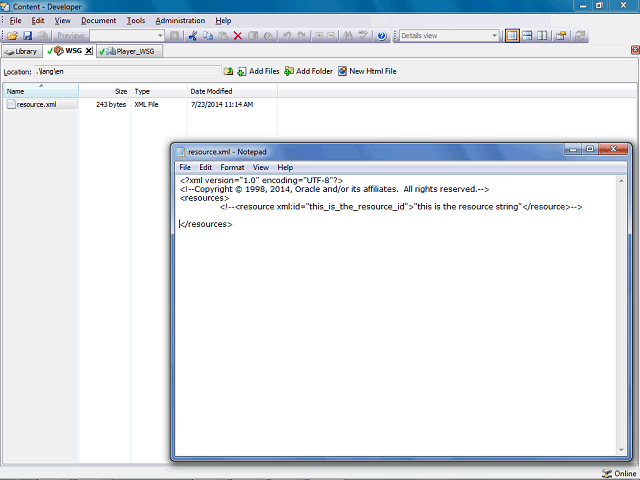Click the 7/23/2014 11:14 AM date cell
The image size is (640, 480).
coord(222,104)
